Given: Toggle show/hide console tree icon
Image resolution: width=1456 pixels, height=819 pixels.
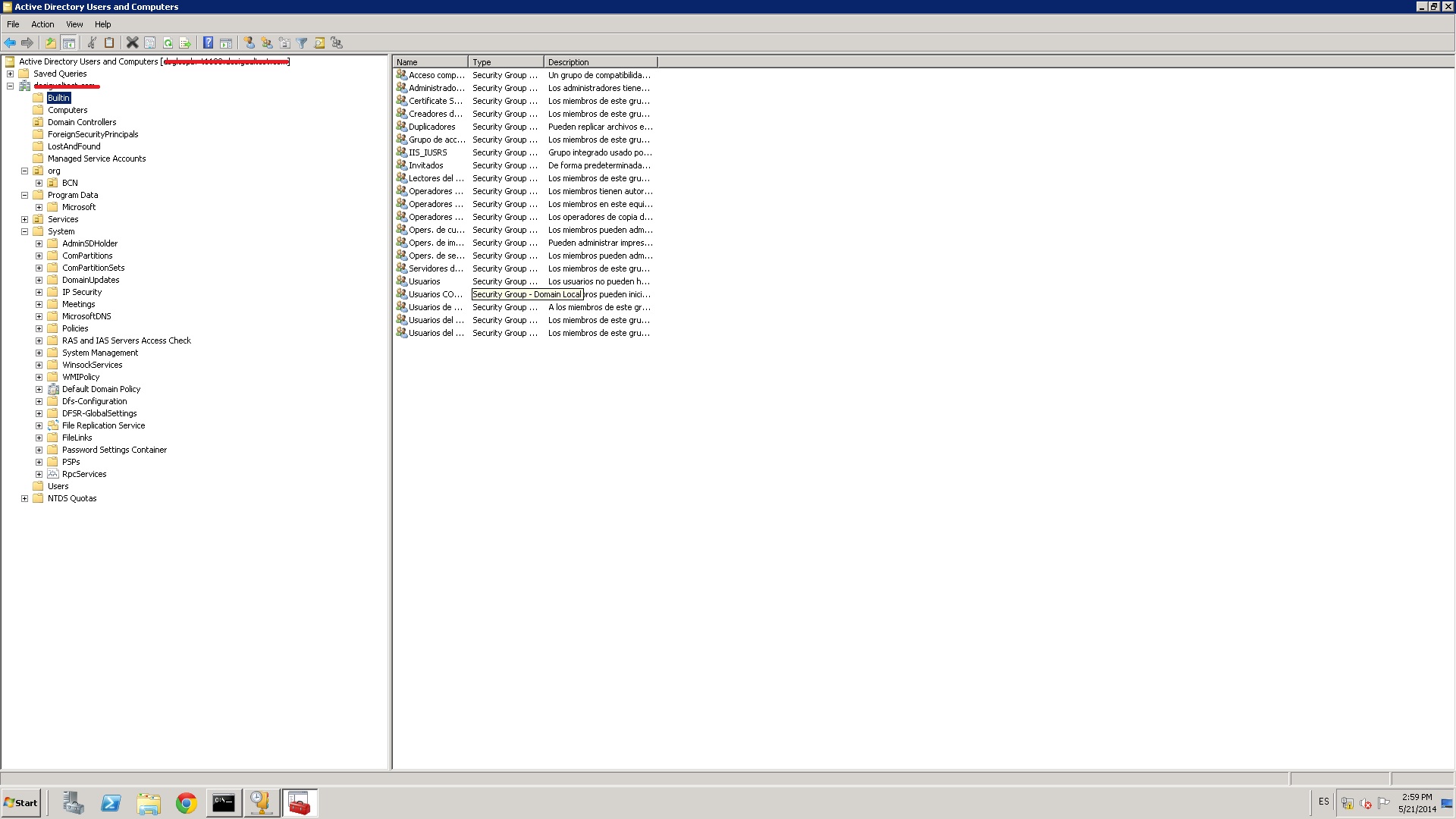Looking at the screenshot, I should coord(68,43).
